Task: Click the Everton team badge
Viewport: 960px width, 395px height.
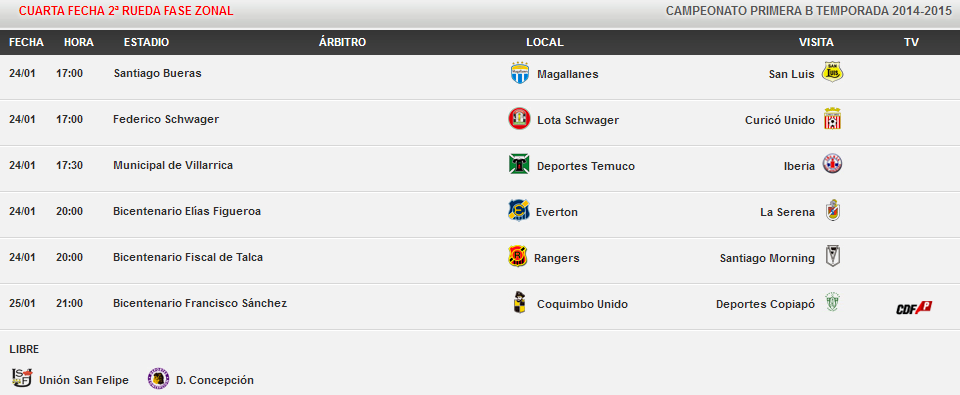Action: [519, 210]
